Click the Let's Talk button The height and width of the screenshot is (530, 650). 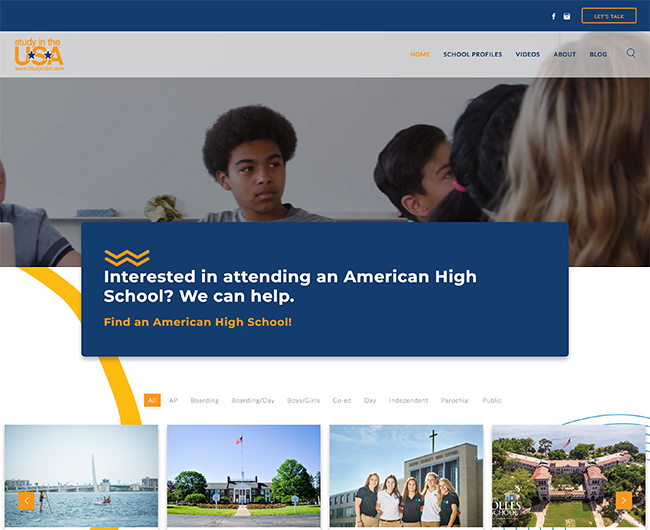pos(609,16)
